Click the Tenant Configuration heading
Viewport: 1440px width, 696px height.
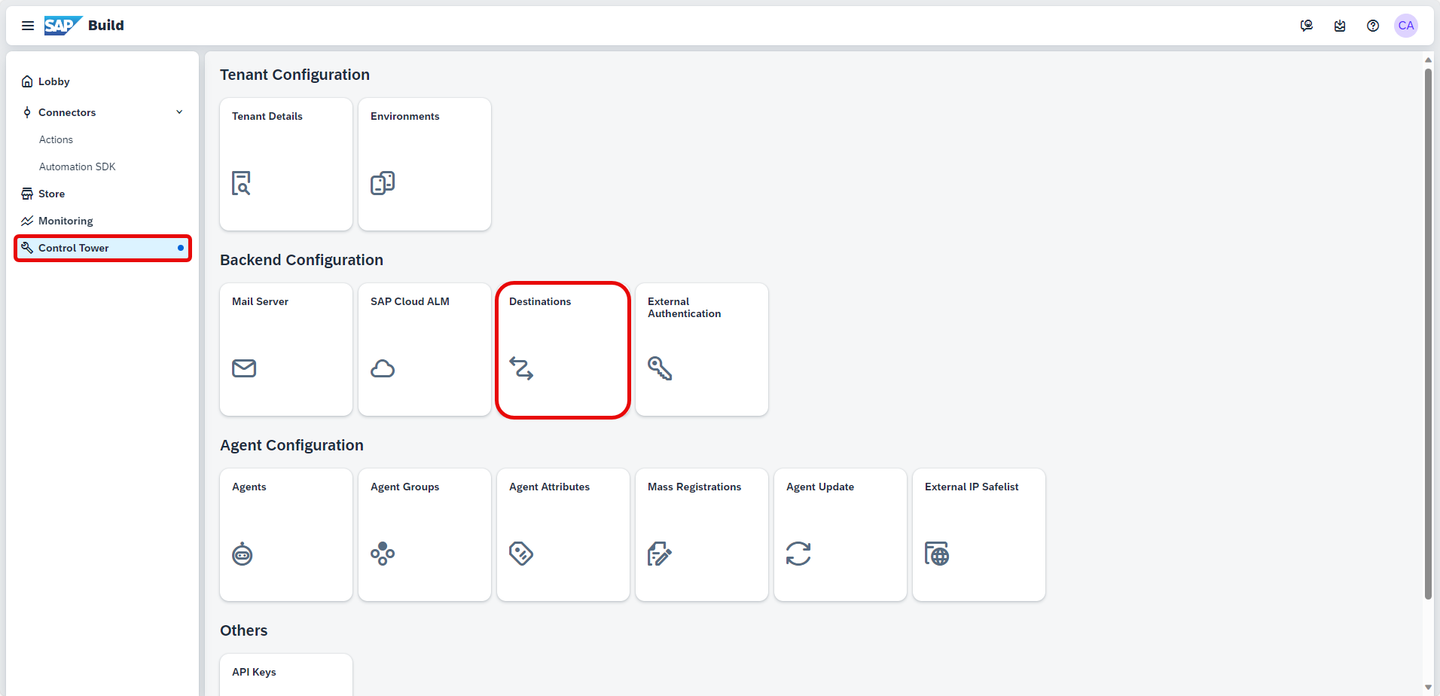tap(295, 75)
